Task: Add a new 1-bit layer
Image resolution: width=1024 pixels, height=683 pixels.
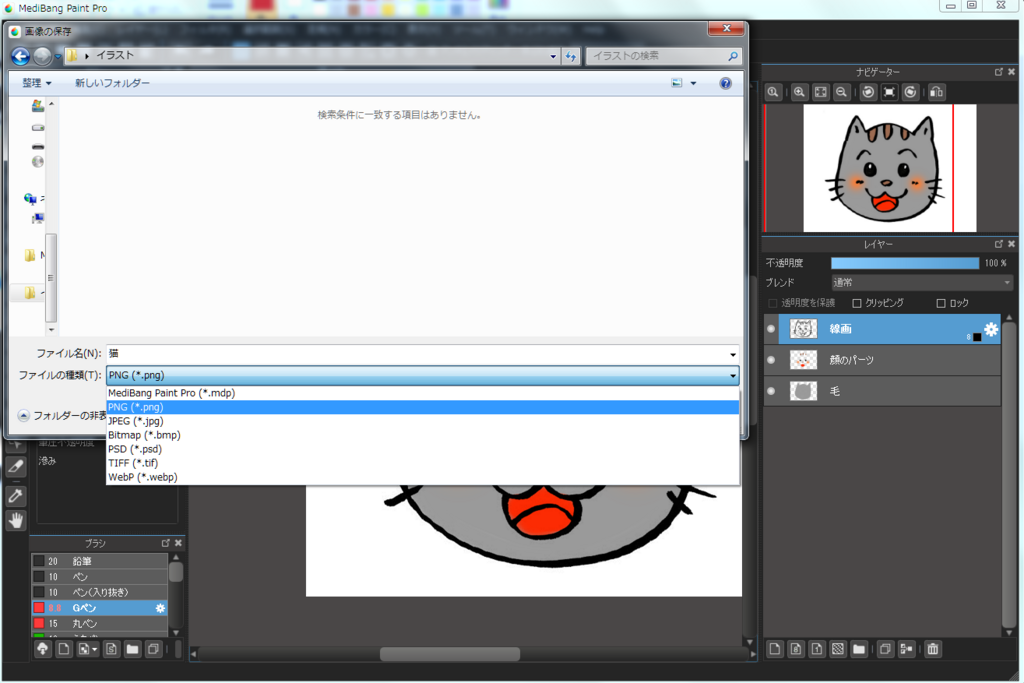Action: tap(817, 648)
